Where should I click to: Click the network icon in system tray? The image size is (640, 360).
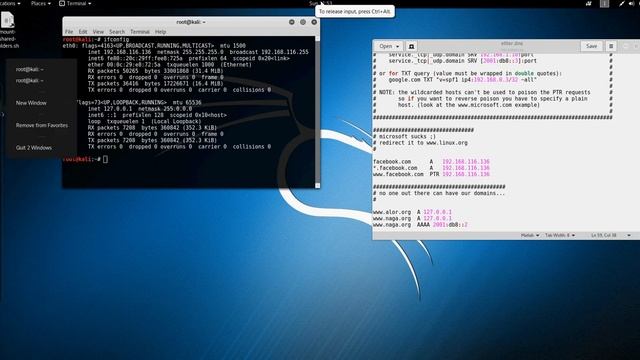[x=589, y=4]
